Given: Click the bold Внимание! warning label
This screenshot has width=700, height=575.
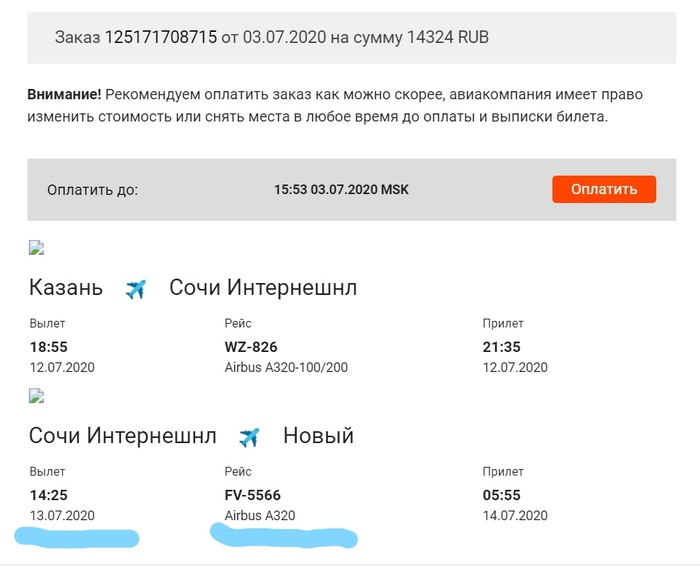Looking at the screenshot, I should click(x=64, y=94).
